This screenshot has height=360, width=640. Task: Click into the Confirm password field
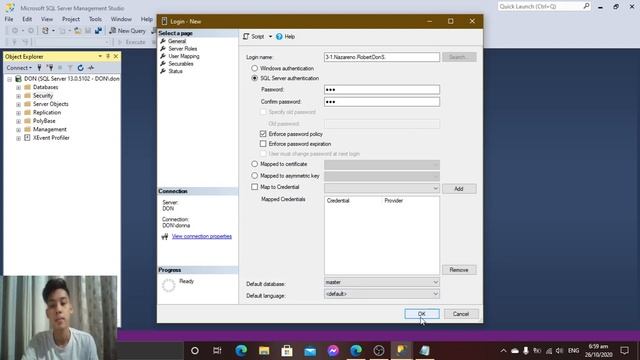point(382,102)
